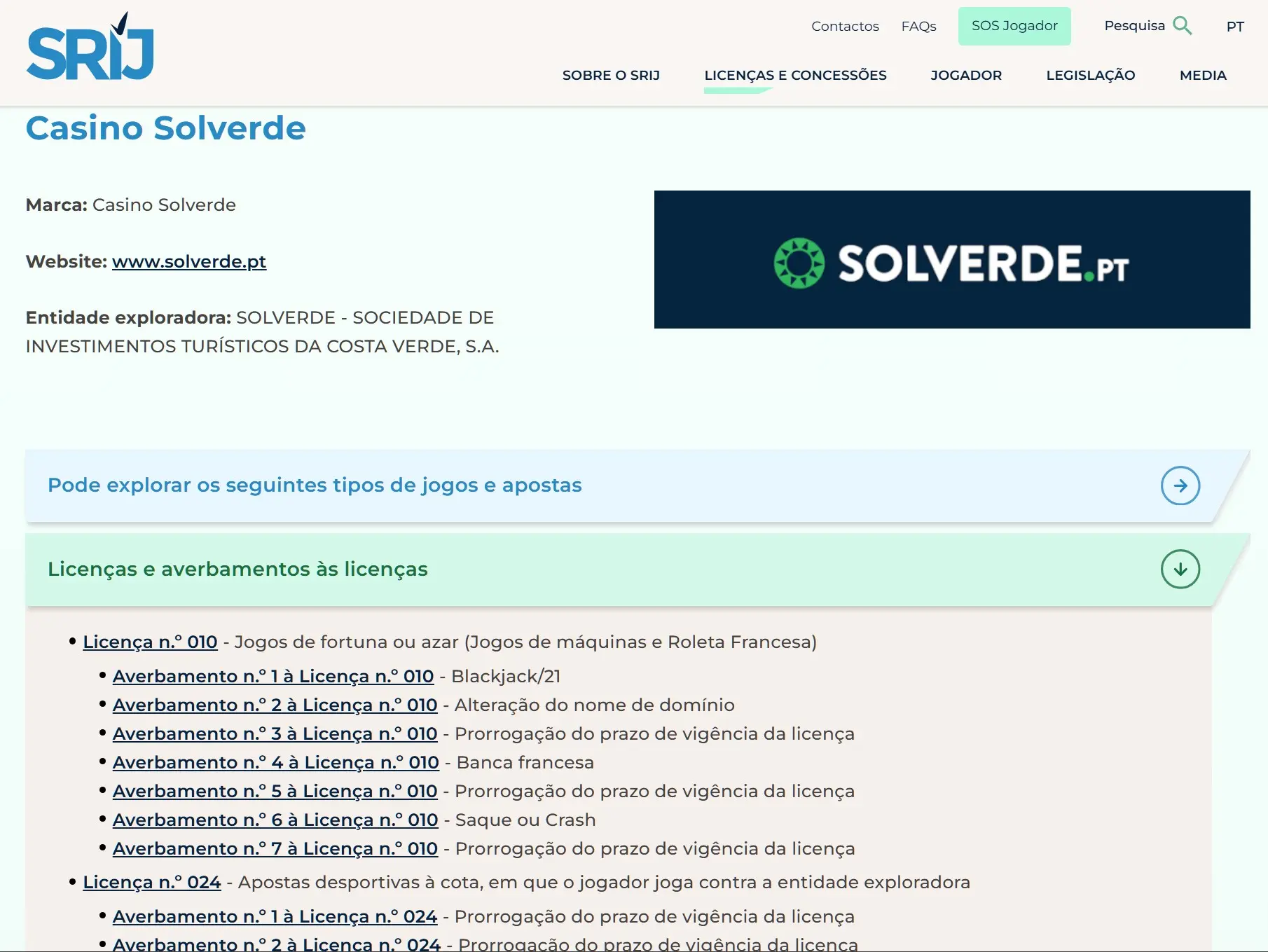Click 'Blackjack/21' description text
Viewport: 1268px width, 952px height.
click(x=506, y=676)
